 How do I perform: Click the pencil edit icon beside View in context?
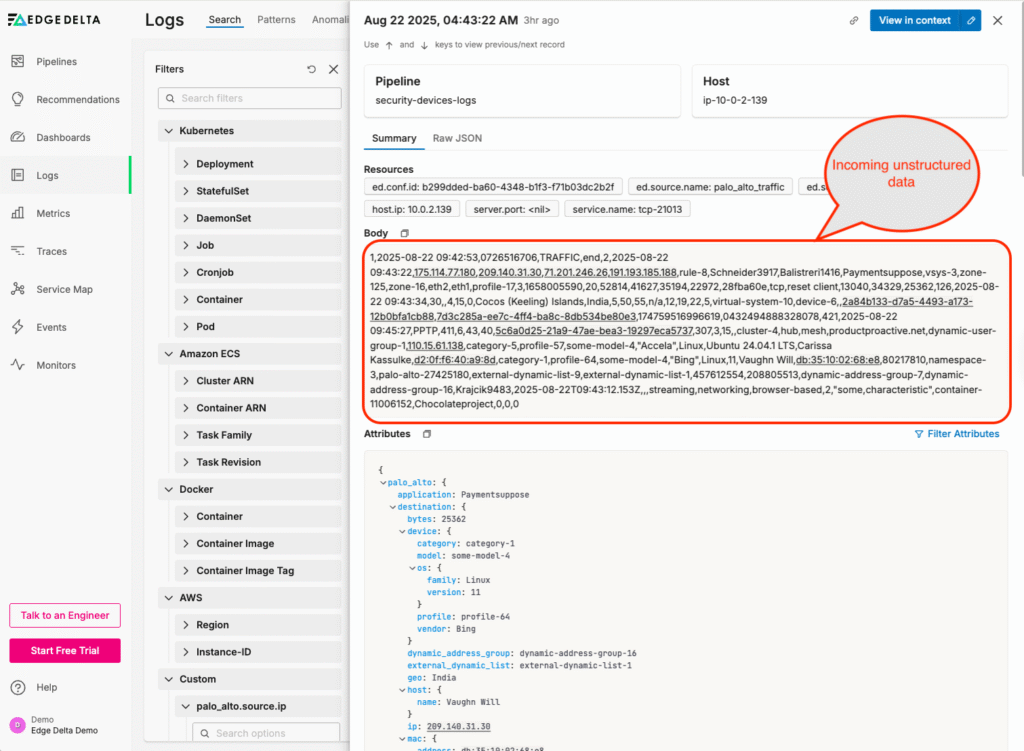click(x=969, y=20)
